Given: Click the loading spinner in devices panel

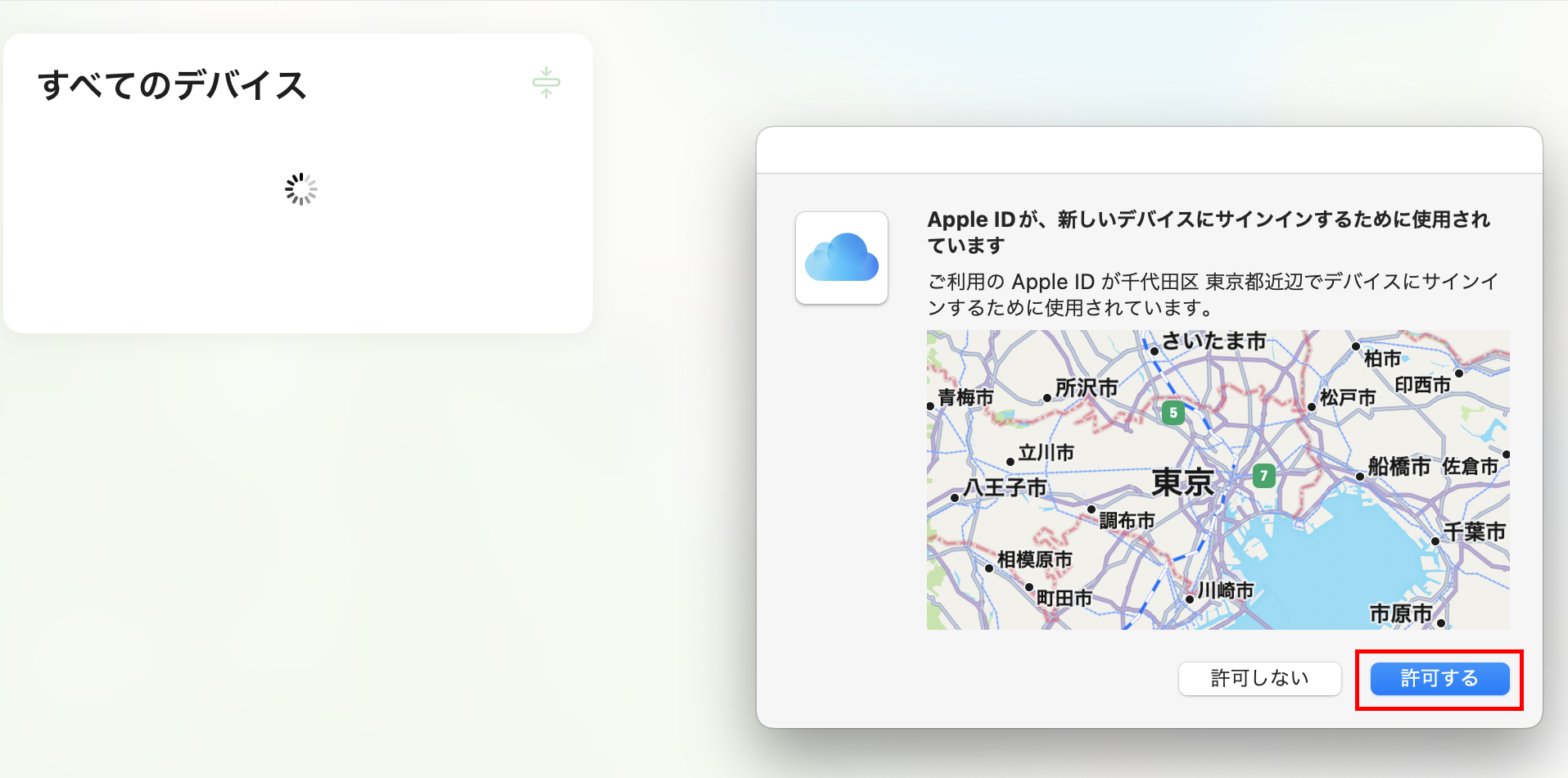Looking at the screenshot, I should [301, 189].
